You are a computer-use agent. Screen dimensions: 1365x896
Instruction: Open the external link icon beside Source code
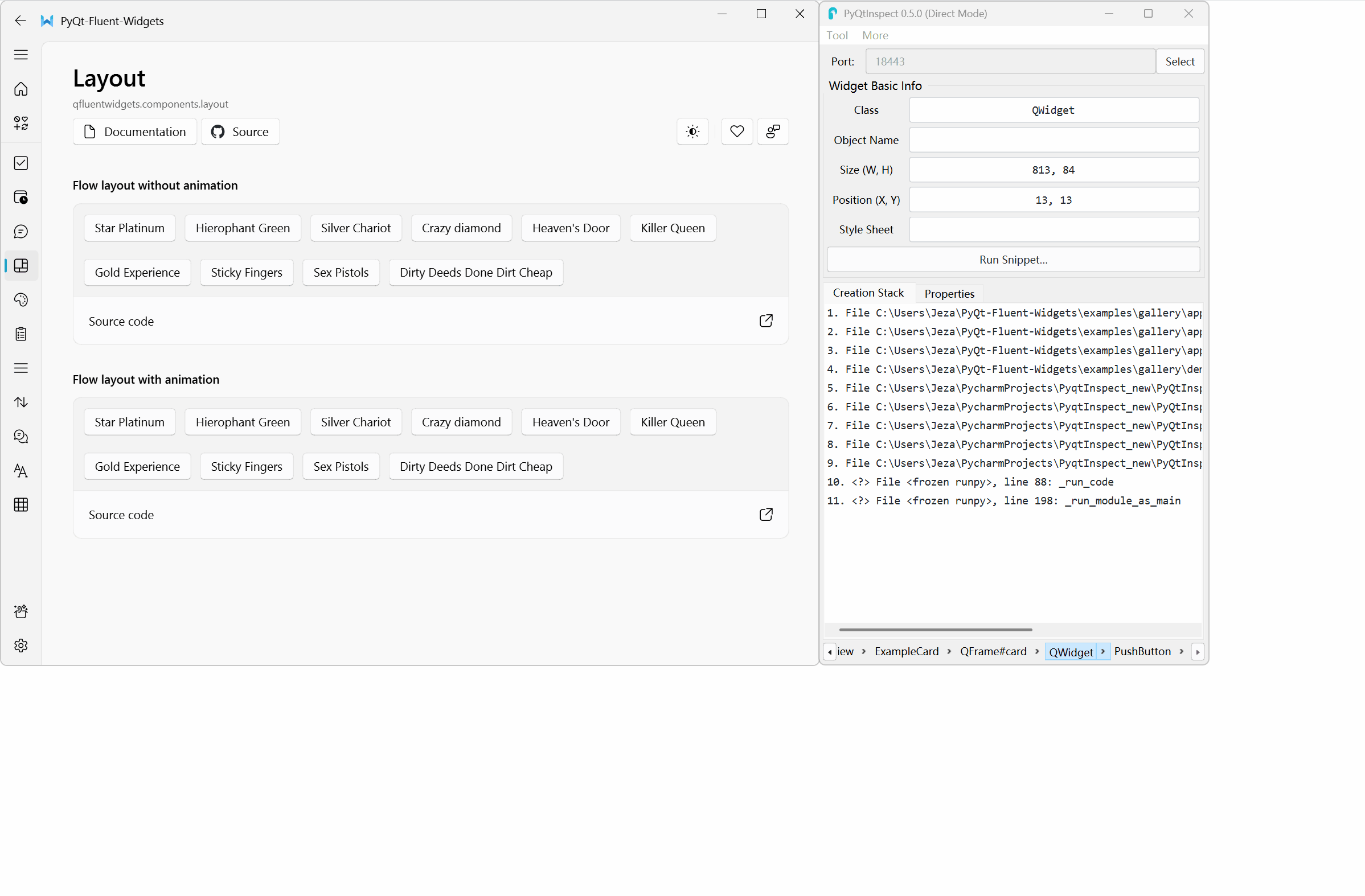point(766,321)
